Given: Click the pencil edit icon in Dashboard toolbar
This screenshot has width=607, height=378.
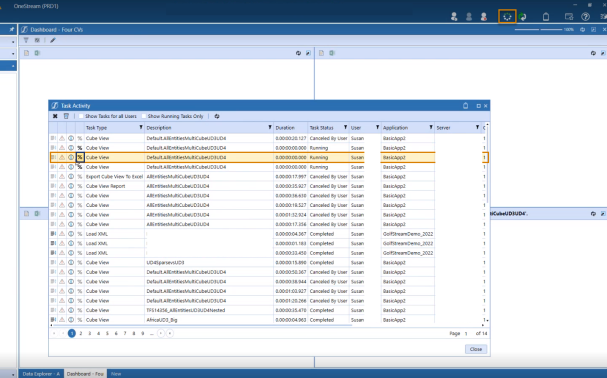Looking at the screenshot, I should click(x=53, y=40).
